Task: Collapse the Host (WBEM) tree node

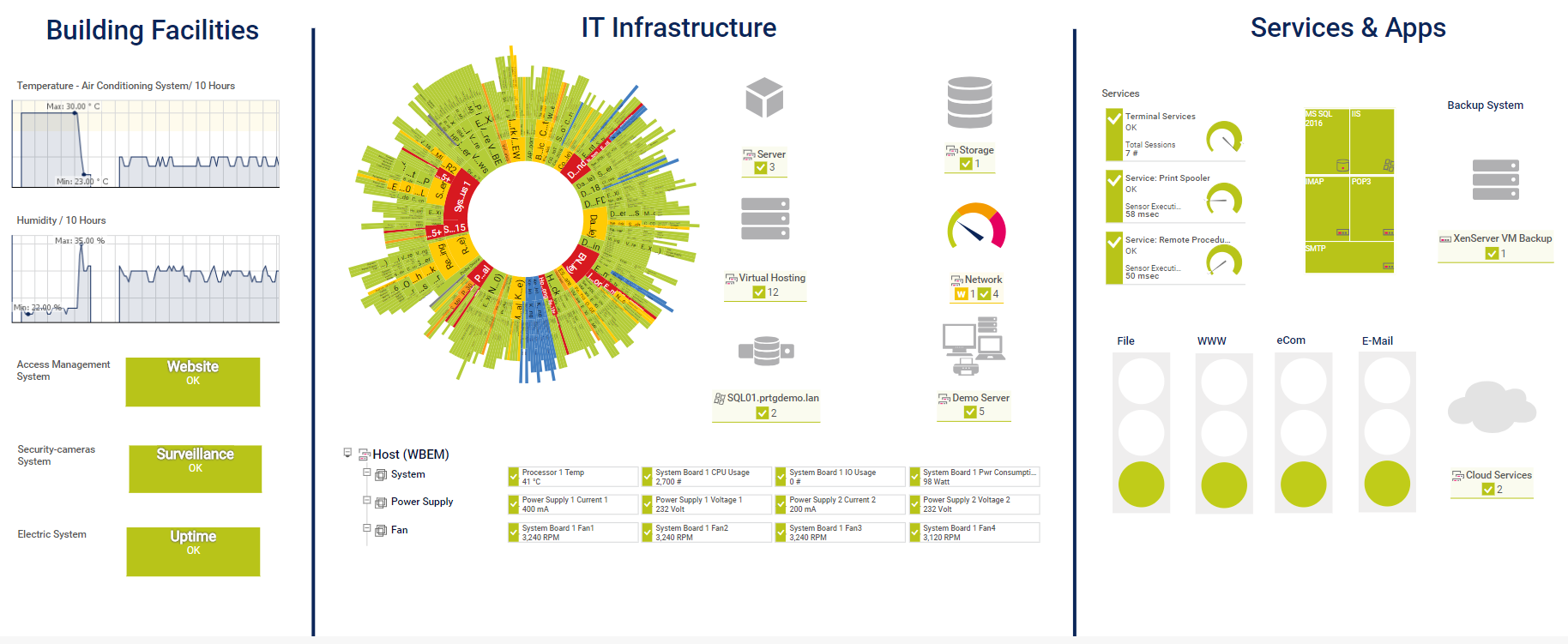Action: pos(347,453)
